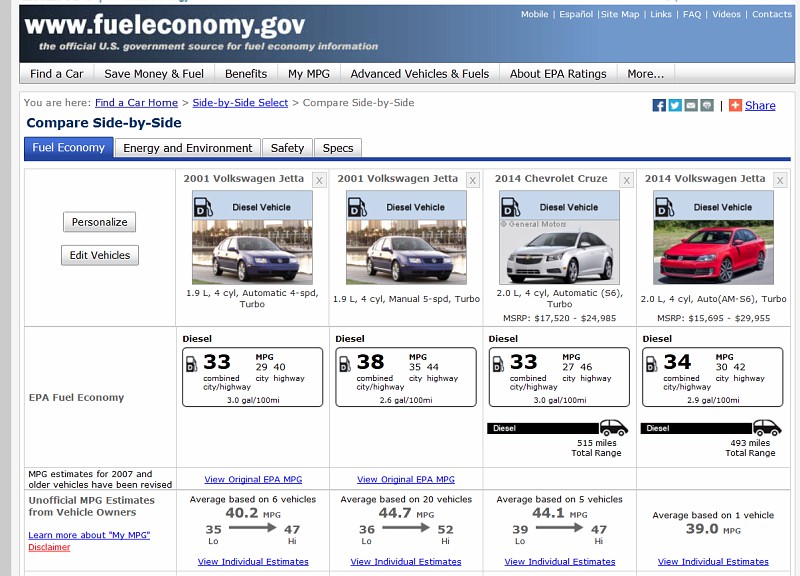The image size is (800, 576).
Task: Open the Videos link
Action: pyautogui.click(x=726, y=14)
